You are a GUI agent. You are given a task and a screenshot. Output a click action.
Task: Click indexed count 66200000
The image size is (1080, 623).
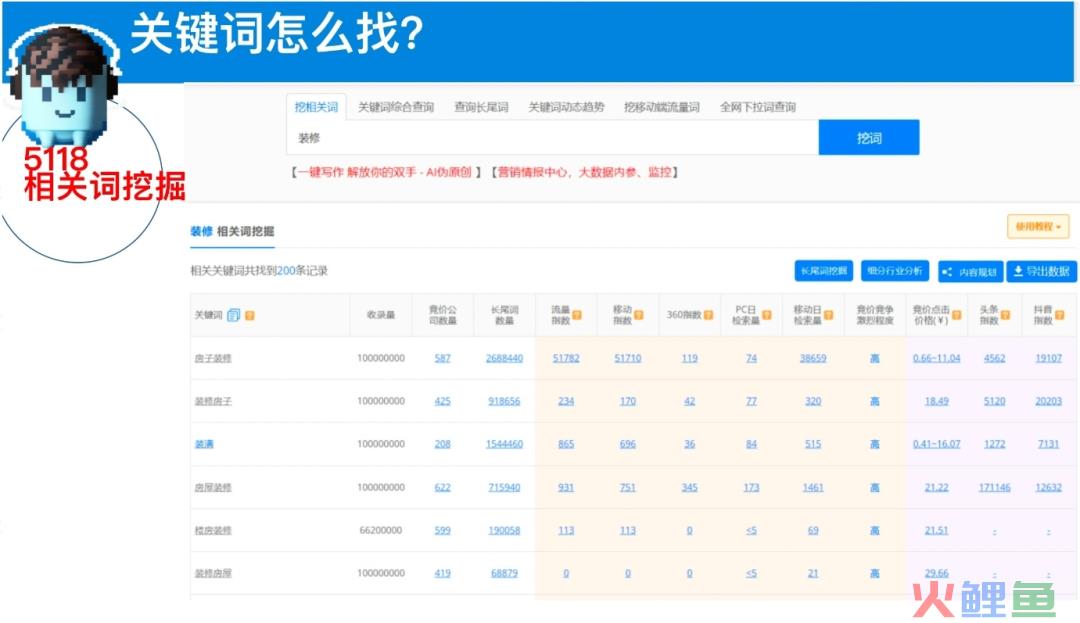pos(381,530)
